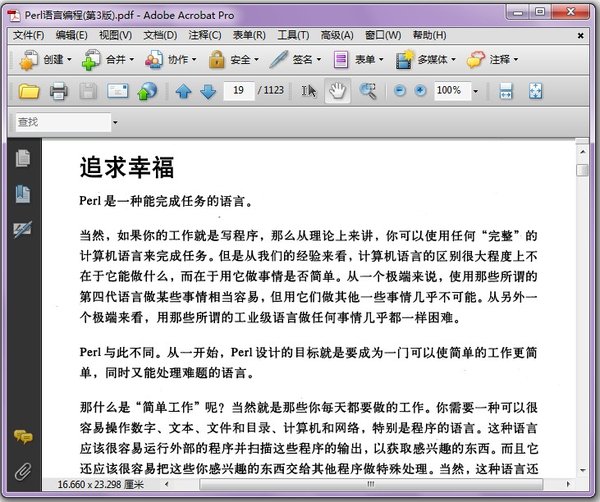Open the 编辑(E) menu
The height and width of the screenshot is (502, 600).
pyautogui.click(x=72, y=35)
